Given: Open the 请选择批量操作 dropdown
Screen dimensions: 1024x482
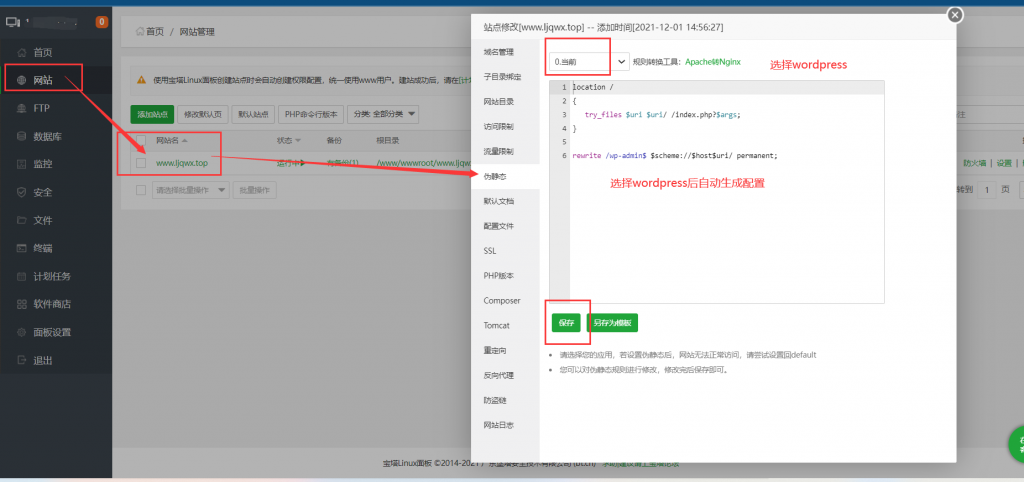Looking at the screenshot, I should [189, 189].
